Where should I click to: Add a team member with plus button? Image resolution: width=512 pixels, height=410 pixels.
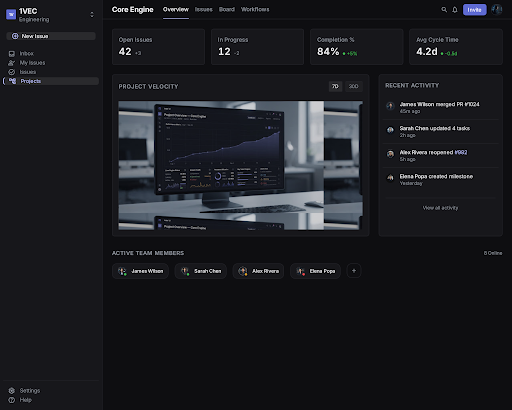click(x=354, y=271)
